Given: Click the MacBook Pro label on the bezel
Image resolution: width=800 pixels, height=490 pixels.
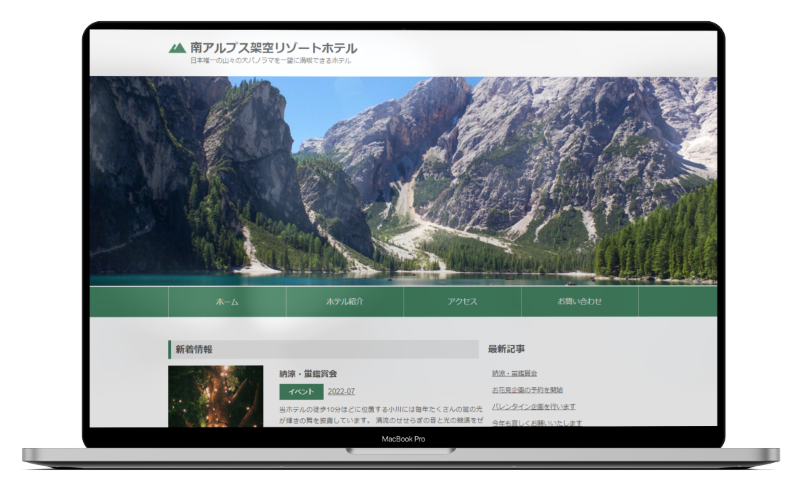Looking at the screenshot, I should [403, 438].
